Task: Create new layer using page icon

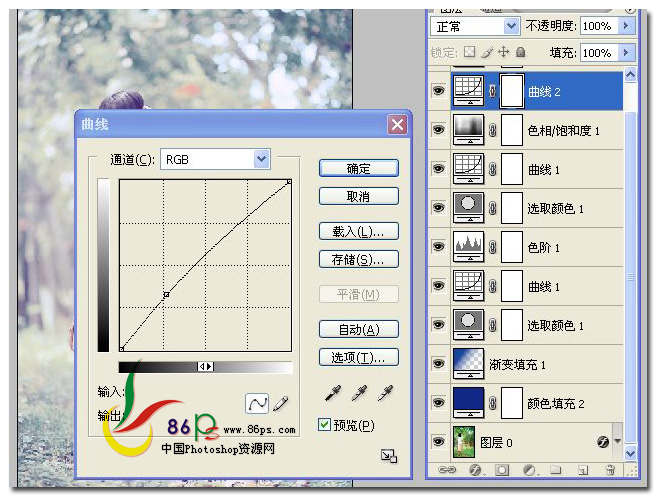Action: tap(583, 470)
